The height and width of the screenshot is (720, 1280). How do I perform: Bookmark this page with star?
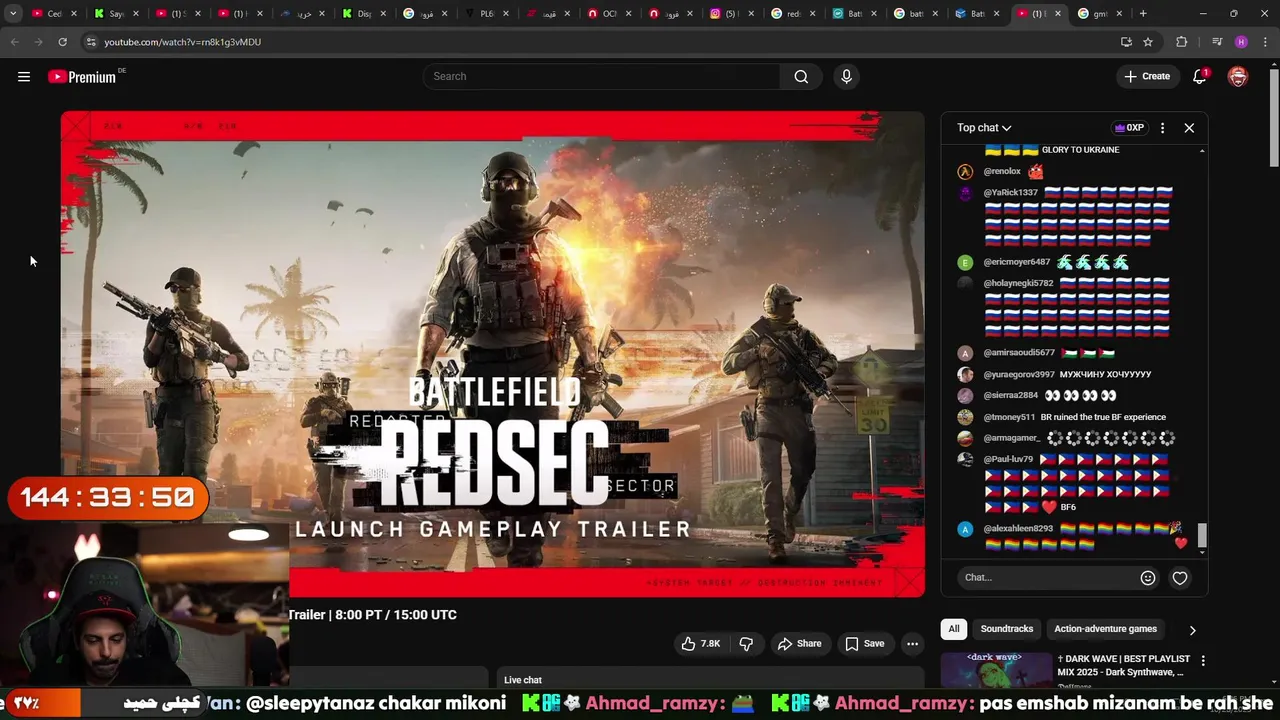1148,42
